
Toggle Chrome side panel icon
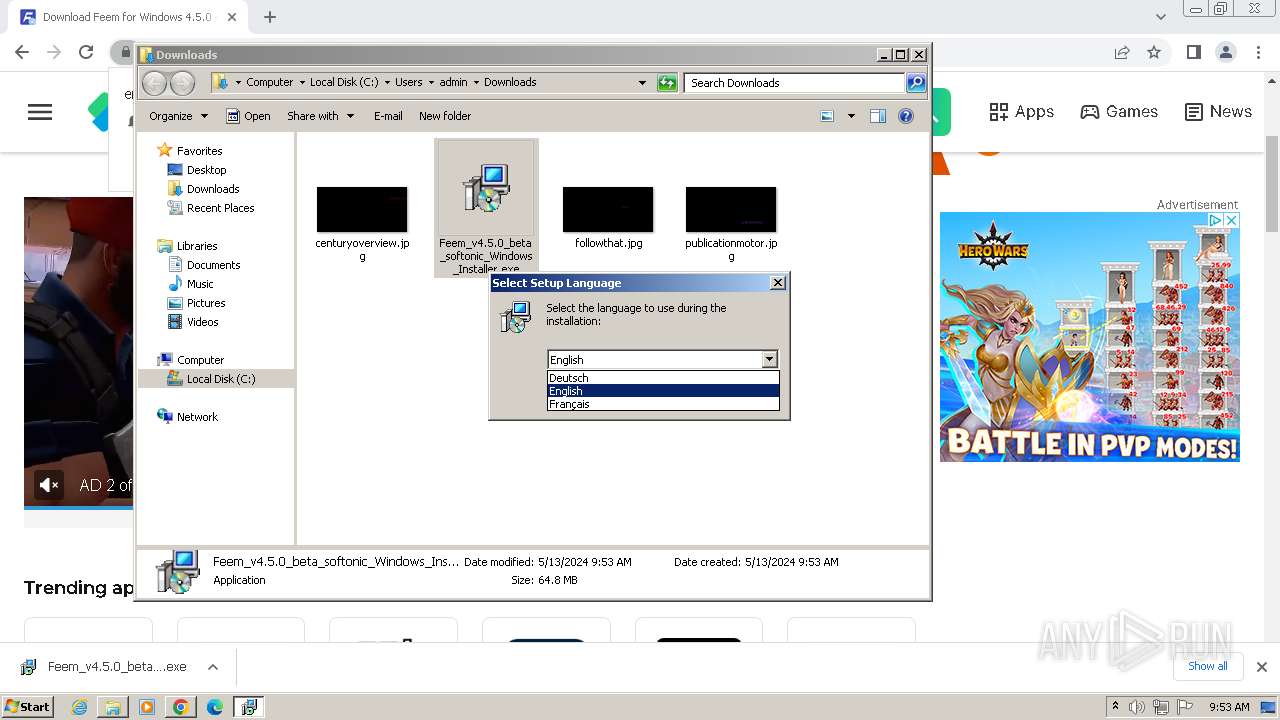1193,52
